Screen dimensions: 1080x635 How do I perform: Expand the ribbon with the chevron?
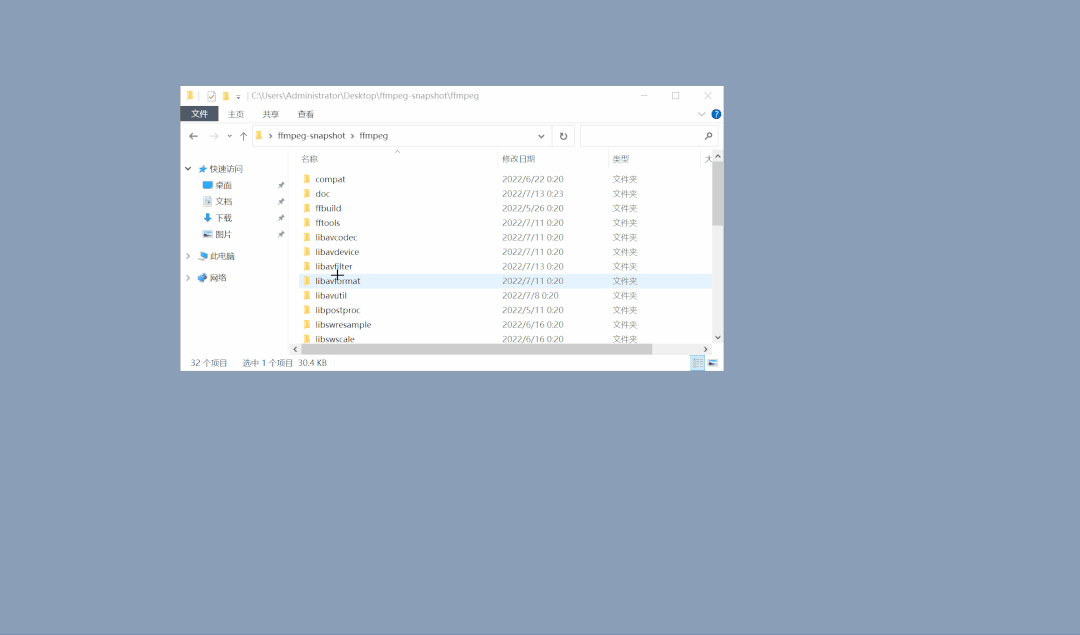click(x=701, y=114)
